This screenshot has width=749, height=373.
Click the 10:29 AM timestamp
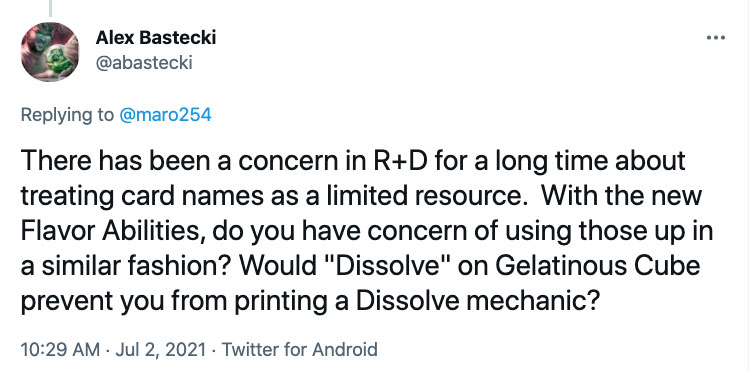60,350
